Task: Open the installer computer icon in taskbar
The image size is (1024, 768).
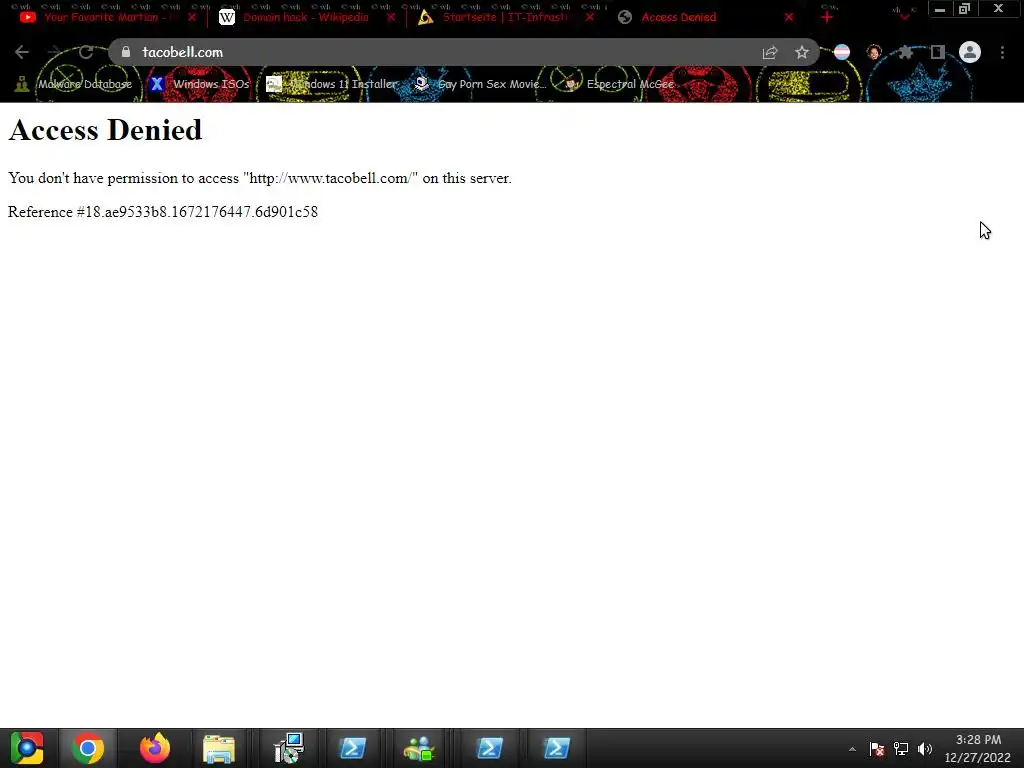Action: (x=288, y=748)
